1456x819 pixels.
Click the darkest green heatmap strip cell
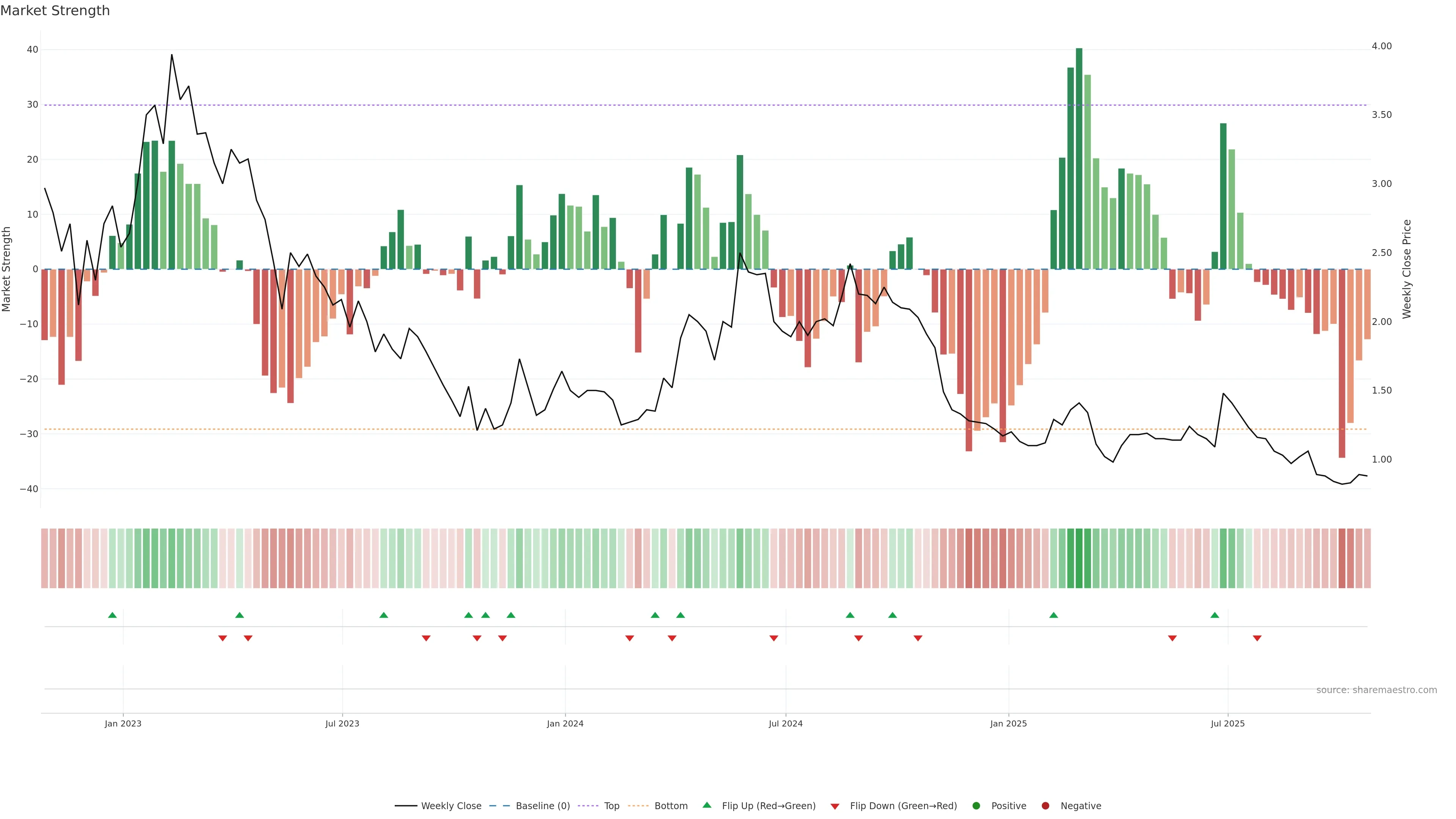click(1079, 559)
